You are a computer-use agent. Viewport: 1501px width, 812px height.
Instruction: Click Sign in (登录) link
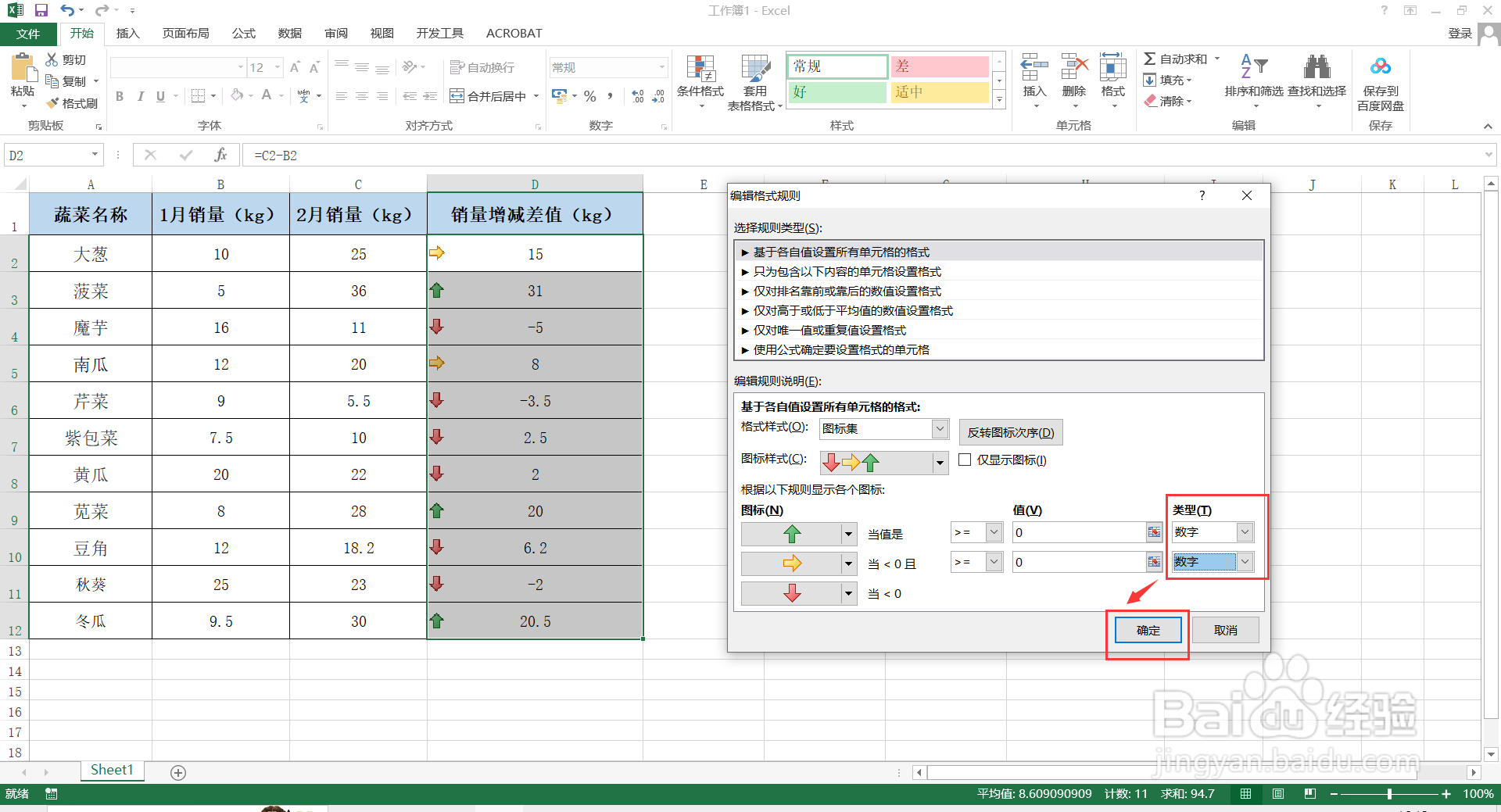pyautogui.click(x=1460, y=34)
